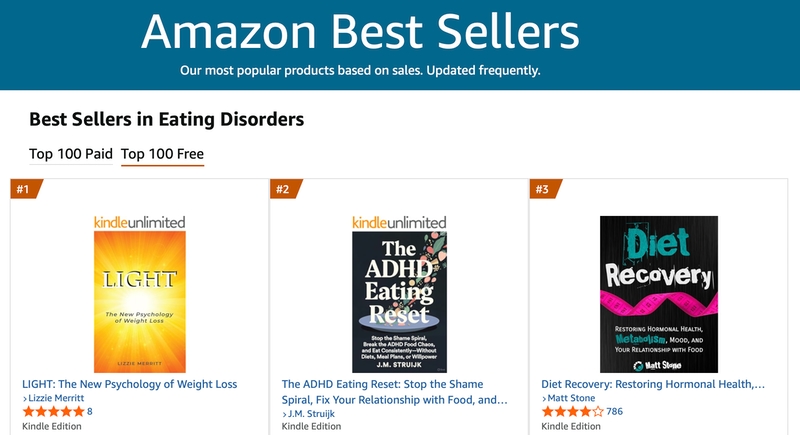Click the #2 rank badge
Screen dimensions: 800x435
(284, 189)
